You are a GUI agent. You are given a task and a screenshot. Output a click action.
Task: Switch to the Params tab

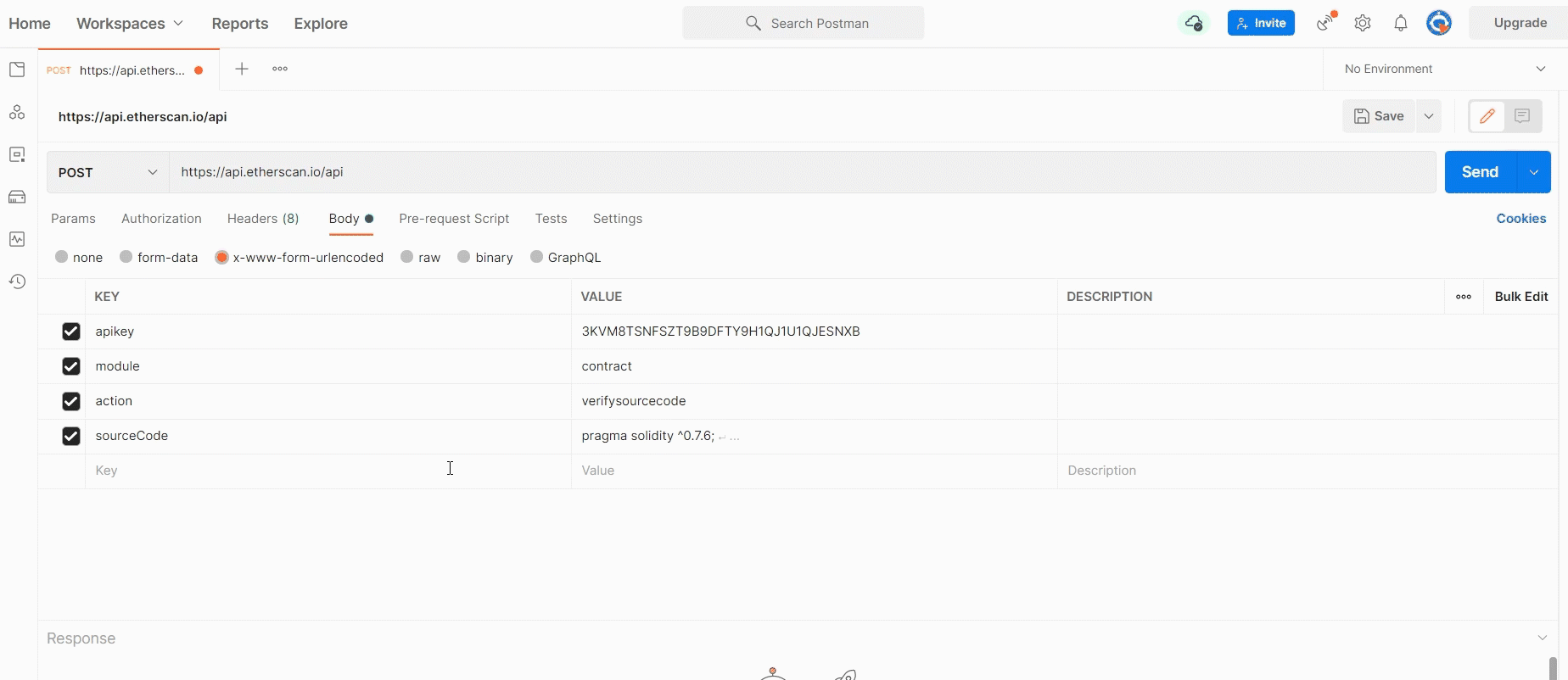(x=73, y=219)
